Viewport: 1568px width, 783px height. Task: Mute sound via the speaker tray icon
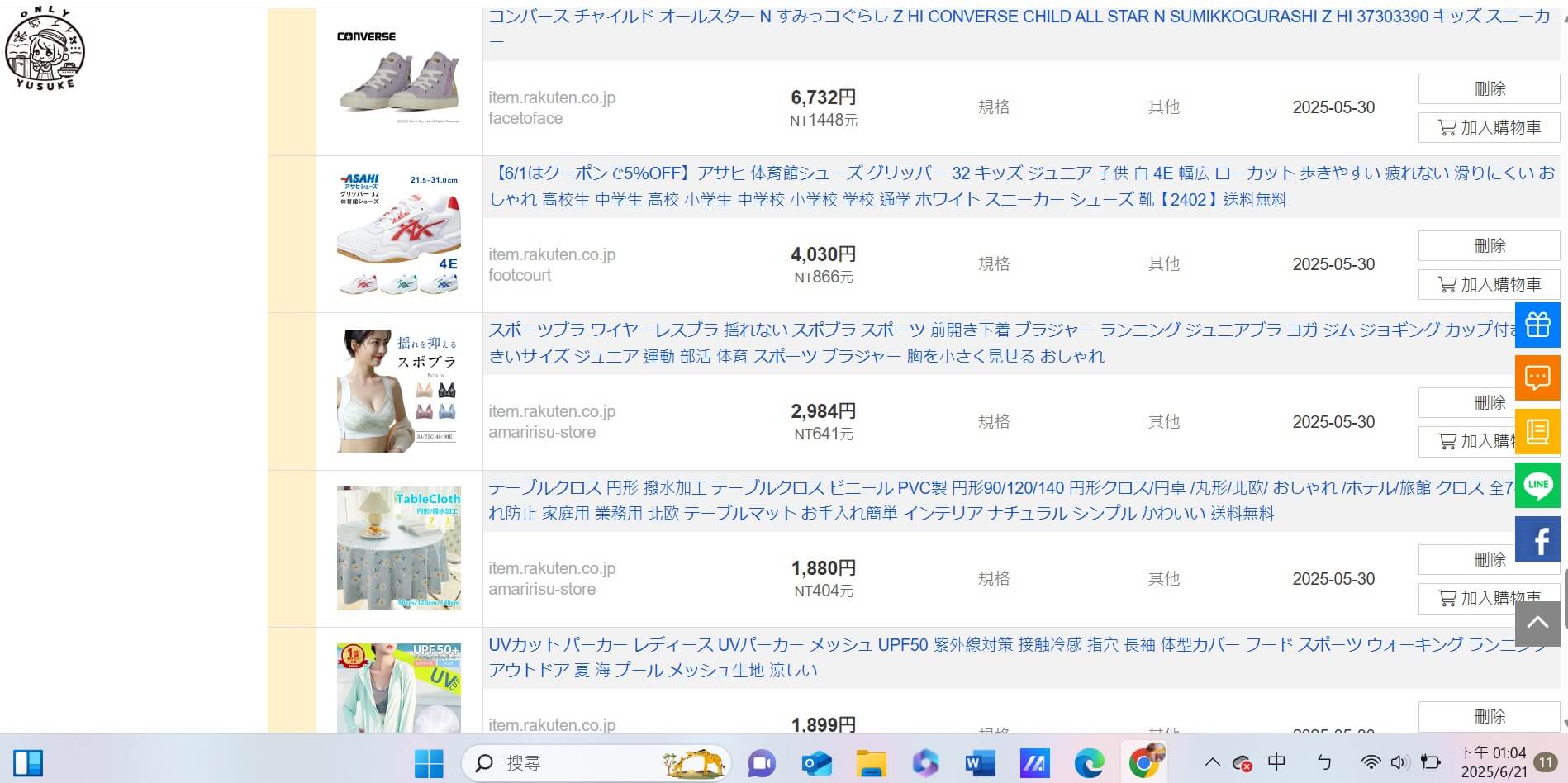(x=1398, y=763)
